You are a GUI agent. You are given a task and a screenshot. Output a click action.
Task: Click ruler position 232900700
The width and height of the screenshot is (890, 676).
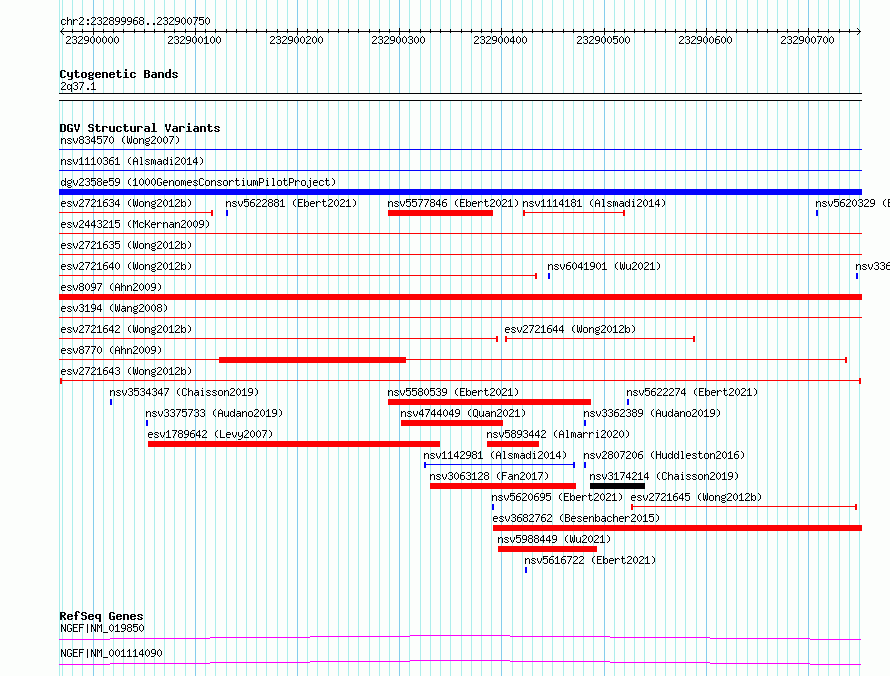[x=807, y=40]
